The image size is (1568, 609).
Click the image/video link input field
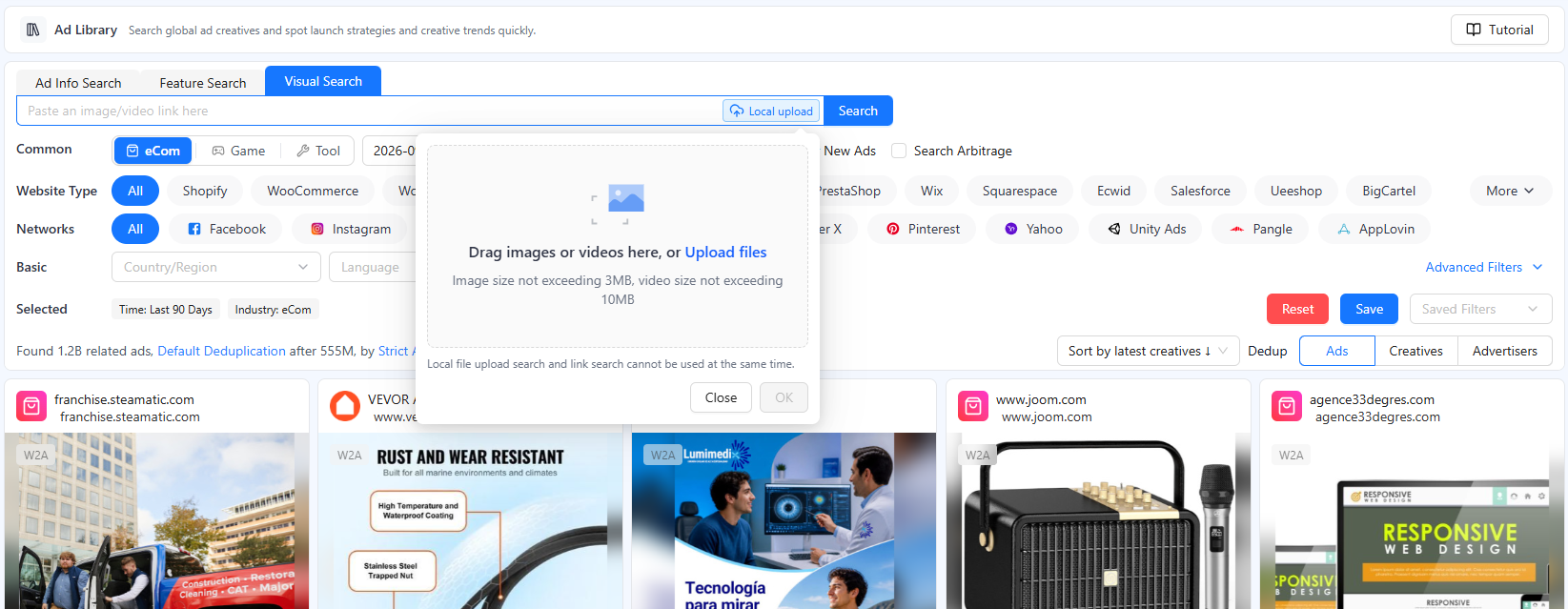pyautogui.click(x=370, y=111)
